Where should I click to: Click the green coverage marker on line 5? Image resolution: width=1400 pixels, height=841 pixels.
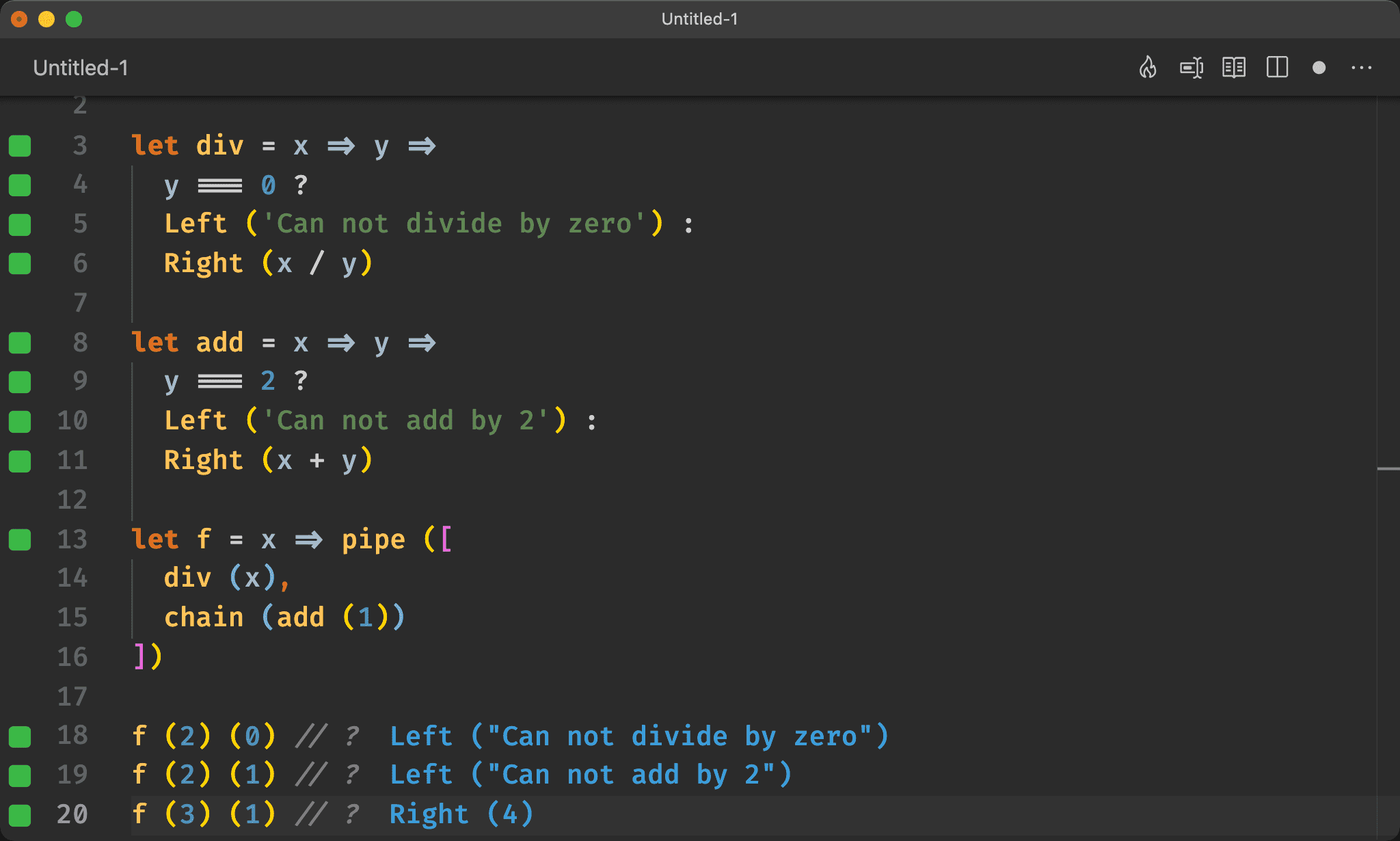20,224
